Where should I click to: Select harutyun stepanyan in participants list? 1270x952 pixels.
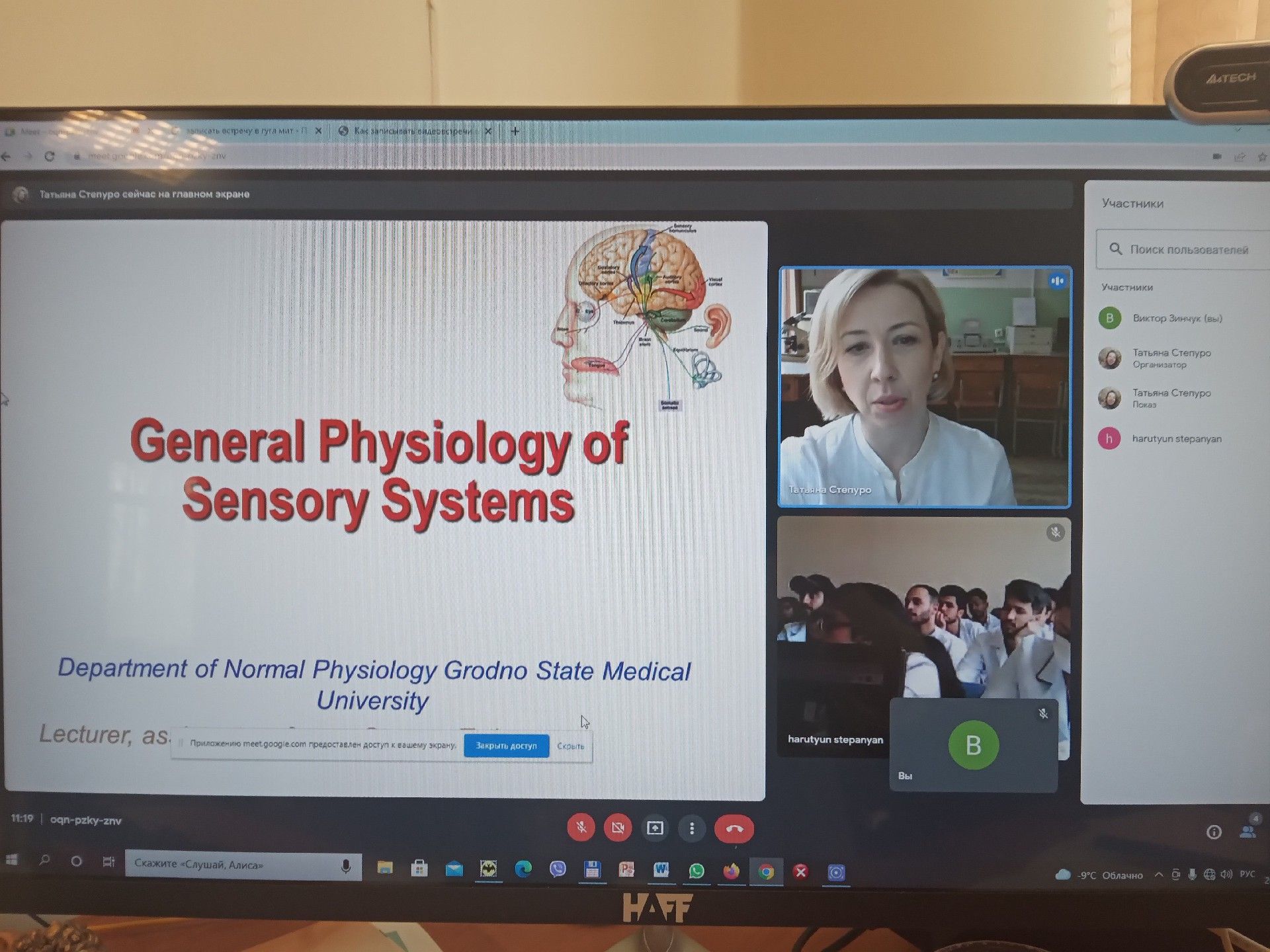pyautogui.click(x=1177, y=438)
